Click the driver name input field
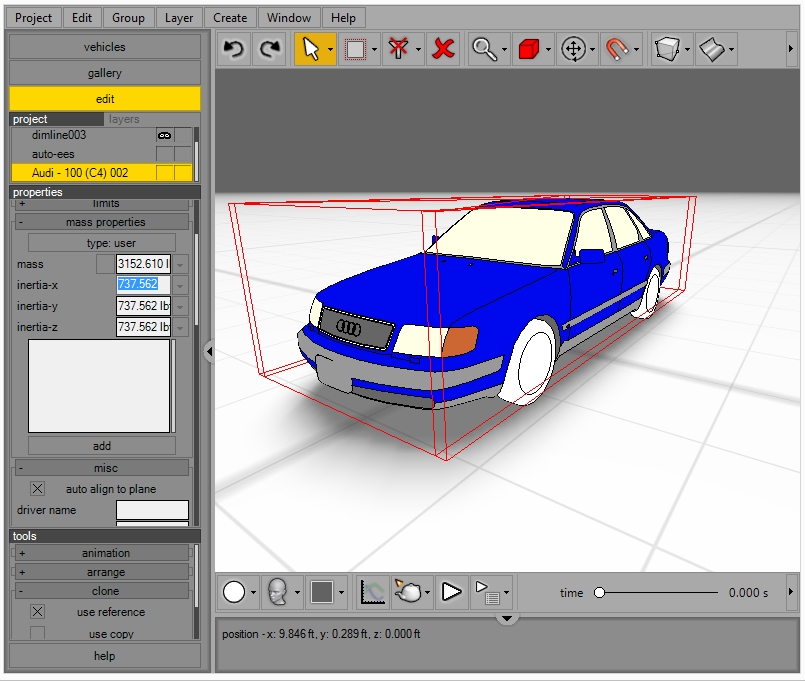The image size is (805, 681). tap(152, 510)
